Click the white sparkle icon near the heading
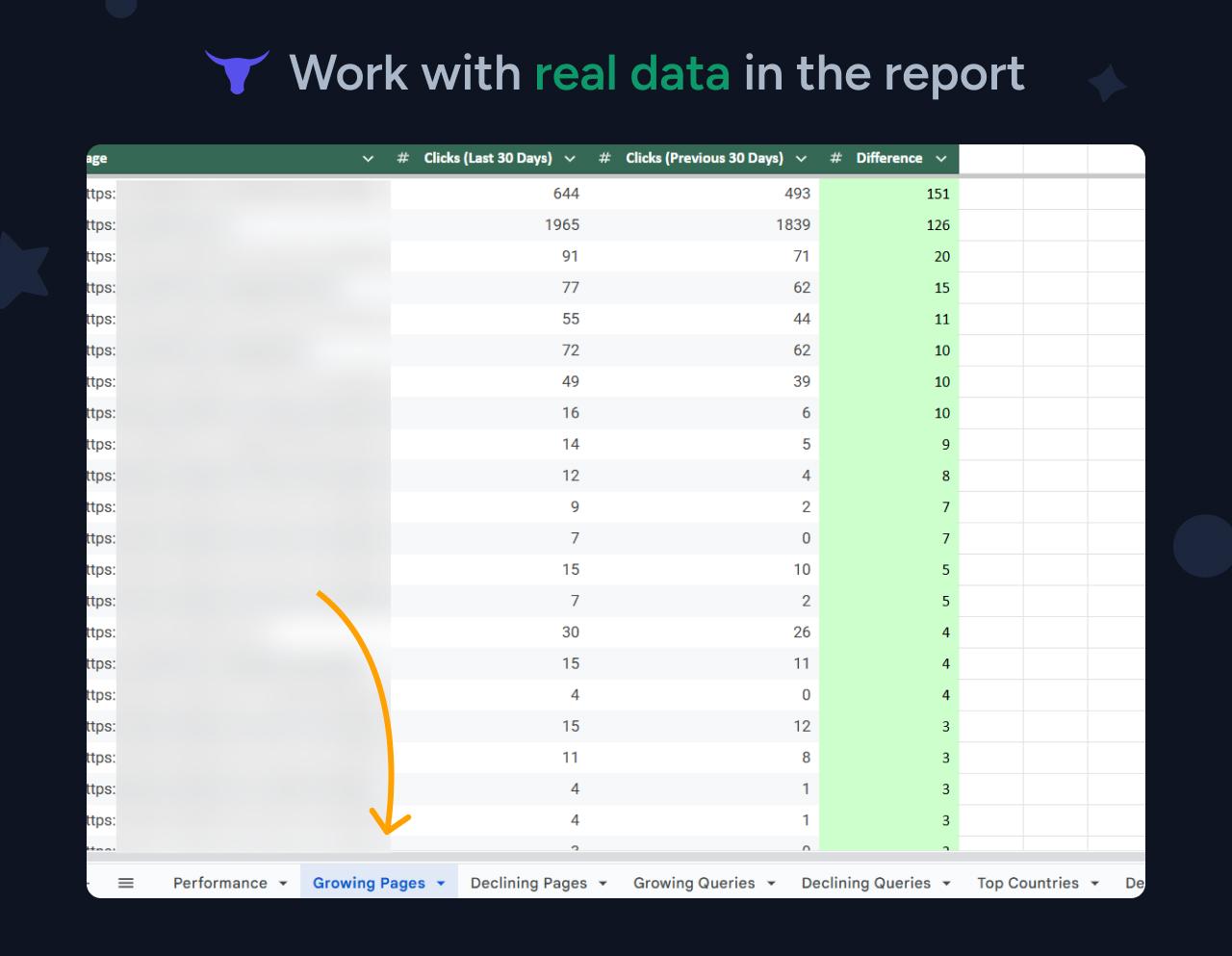This screenshot has width=1232, height=956. tap(1107, 84)
